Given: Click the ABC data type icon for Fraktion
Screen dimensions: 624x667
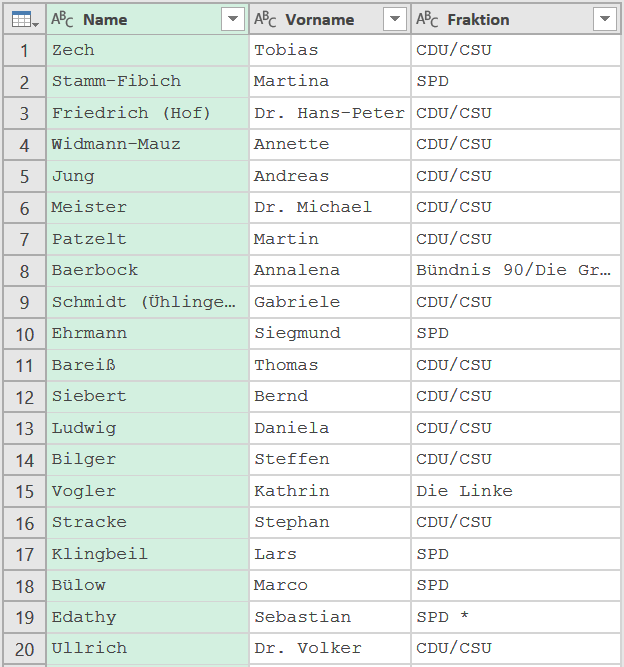Looking at the screenshot, I should coord(427,19).
